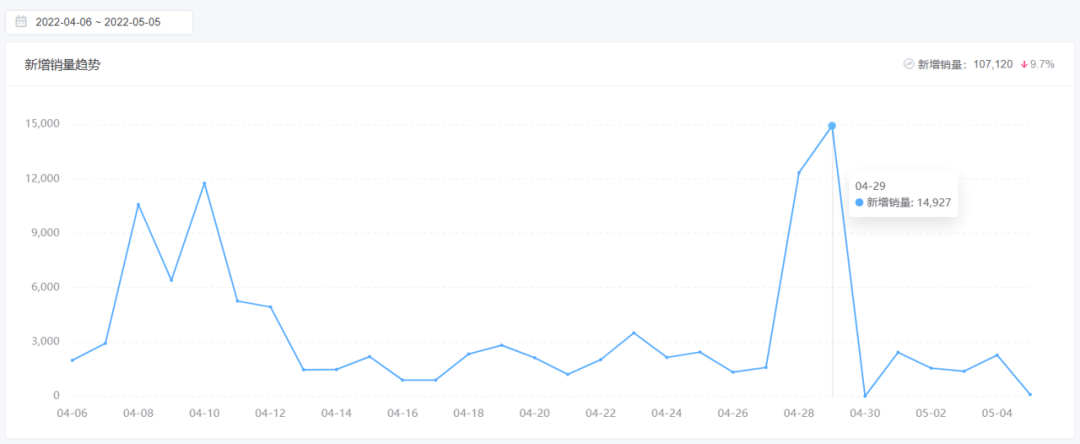This screenshot has width=1080, height=444.
Task: Click the 新增销量趋势 chart title
Action: click(62, 65)
